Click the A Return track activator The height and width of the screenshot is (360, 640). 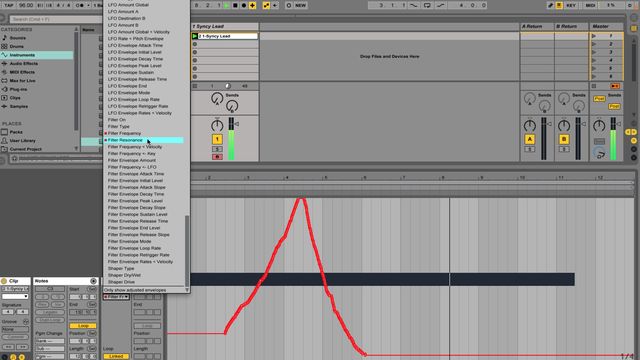(x=530, y=140)
